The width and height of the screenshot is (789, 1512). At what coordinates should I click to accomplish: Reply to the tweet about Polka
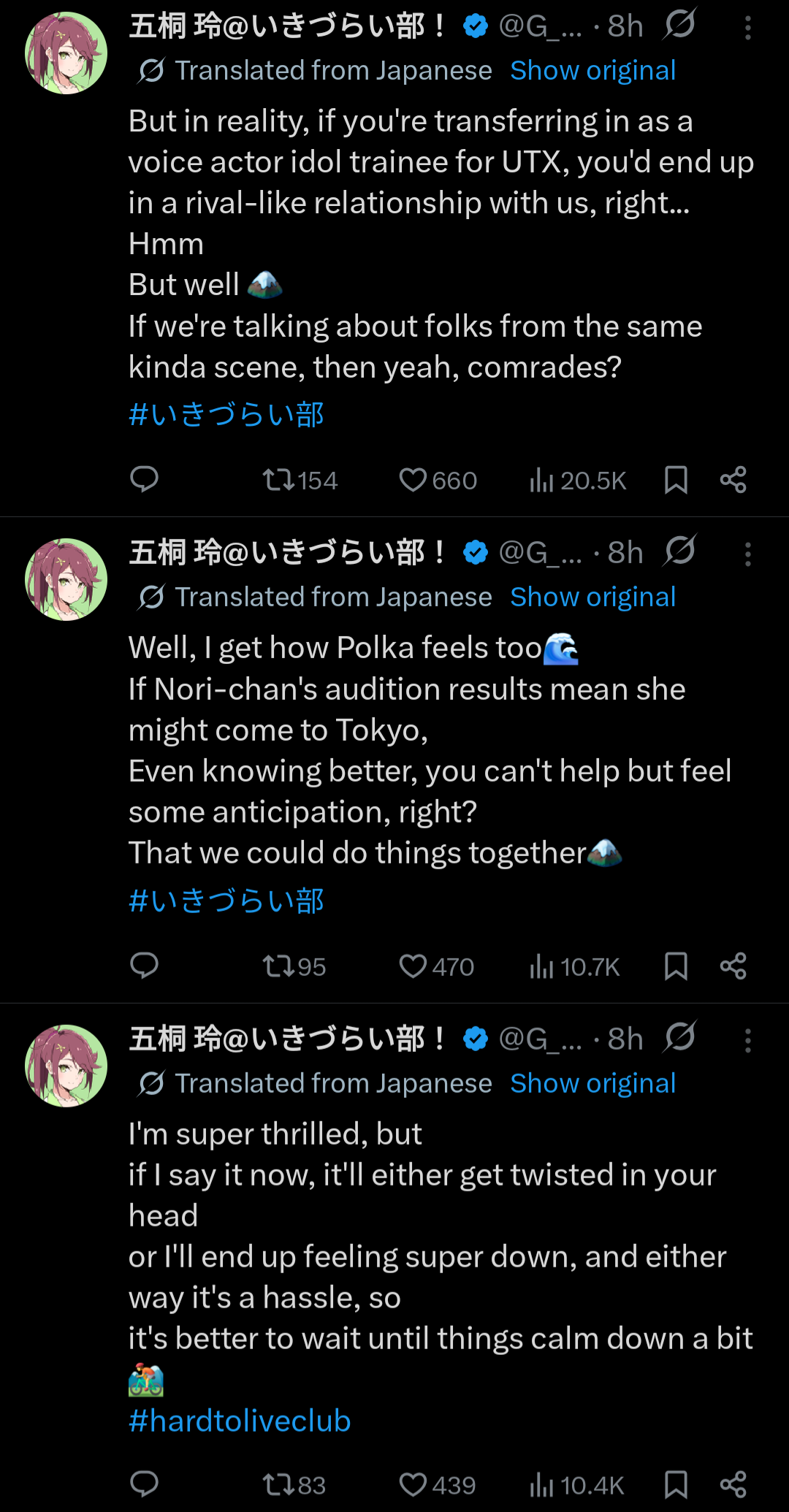tap(144, 966)
